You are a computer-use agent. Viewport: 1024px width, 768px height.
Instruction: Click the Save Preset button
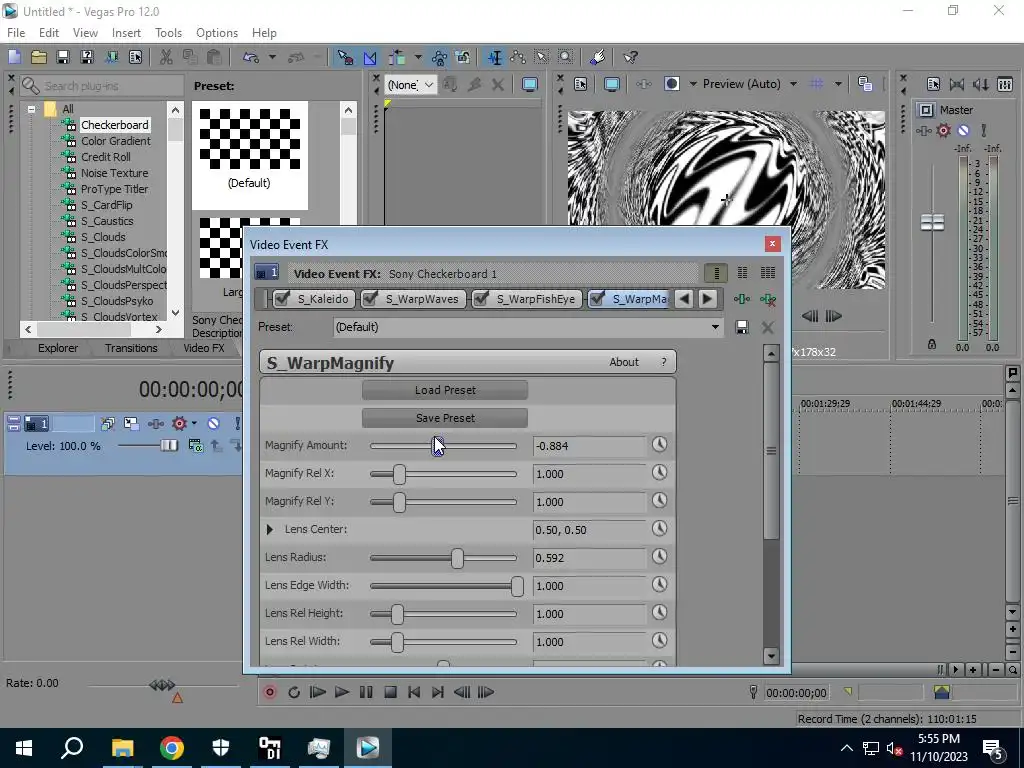(x=445, y=418)
